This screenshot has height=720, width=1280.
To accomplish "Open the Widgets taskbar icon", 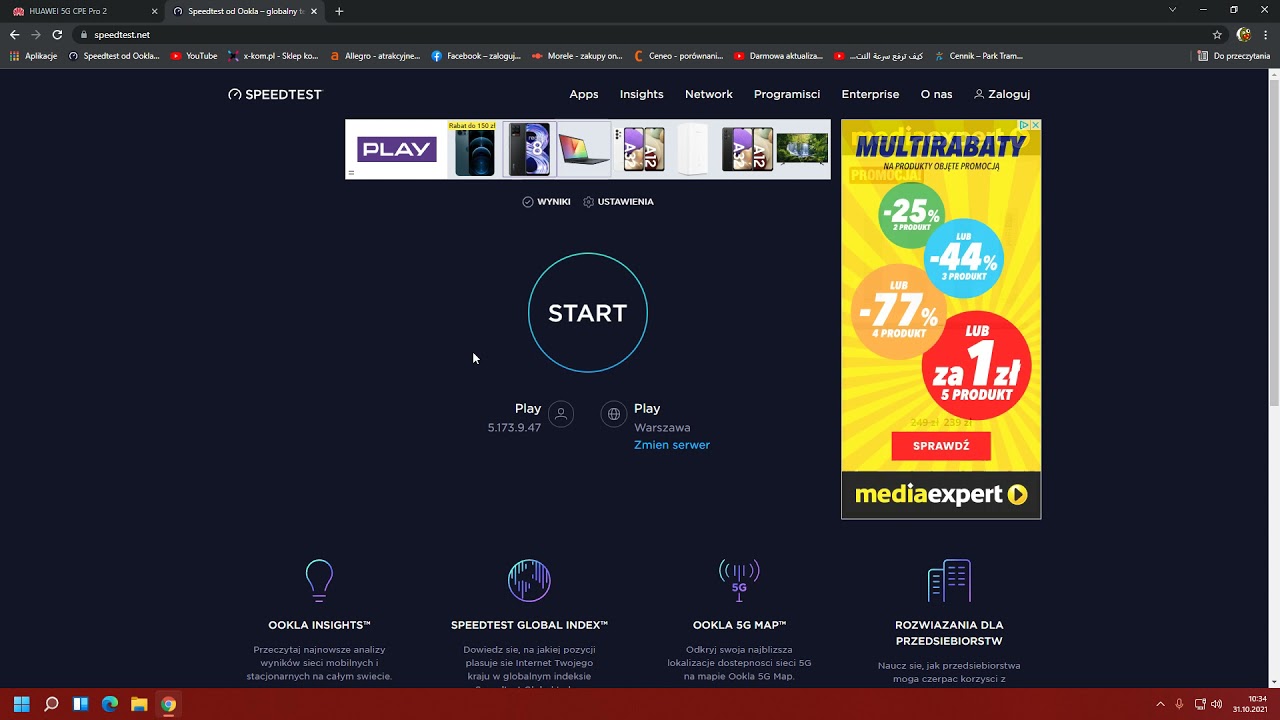I will click(x=81, y=704).
